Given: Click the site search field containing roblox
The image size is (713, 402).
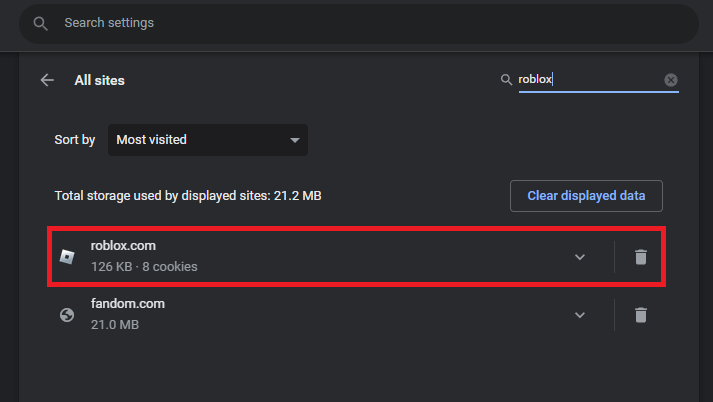Looking at the screenshot, I should (588, 80).
